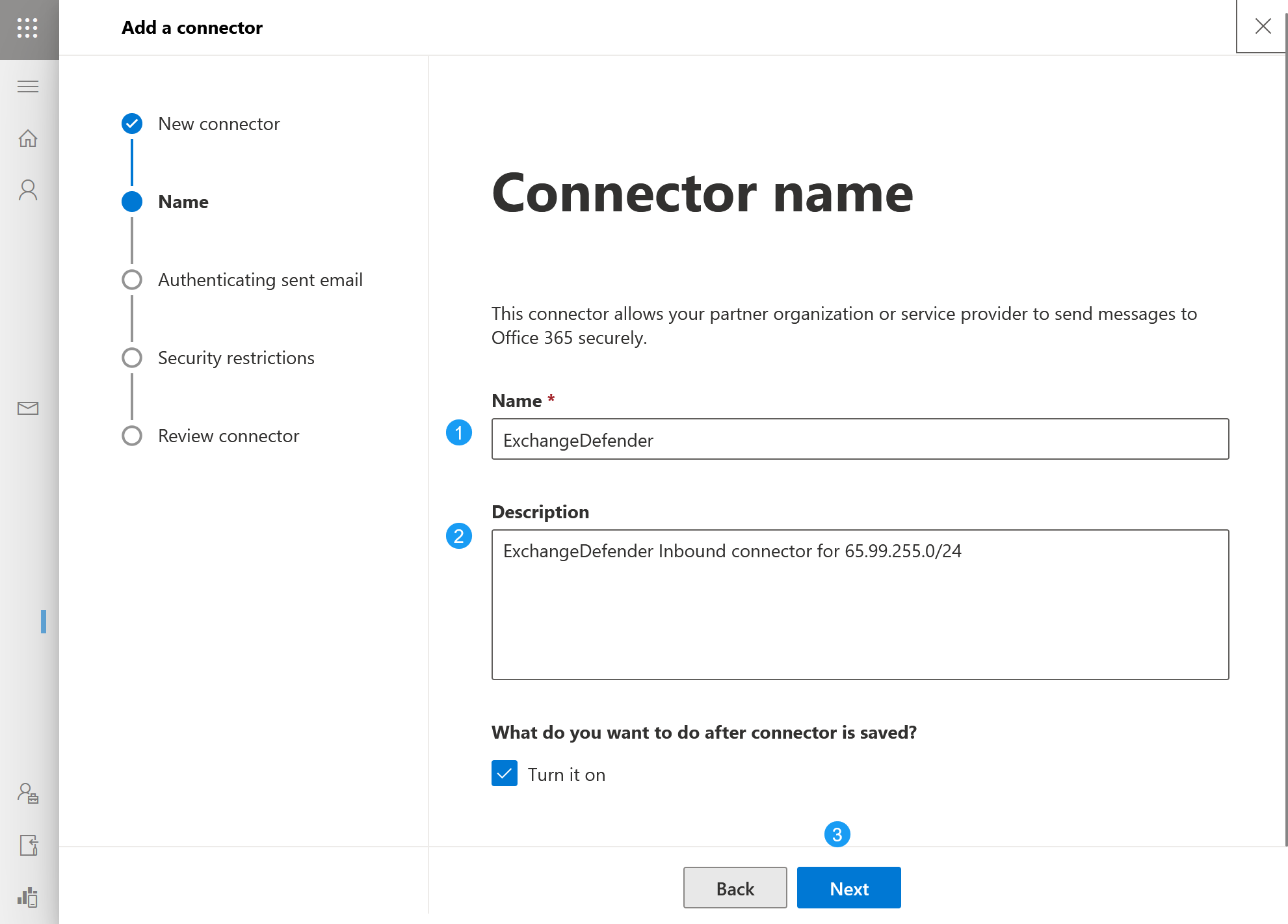This screenshot has width=1288, height=924.
Task: Open the Review connector step
Action: [x=228, y=436]
